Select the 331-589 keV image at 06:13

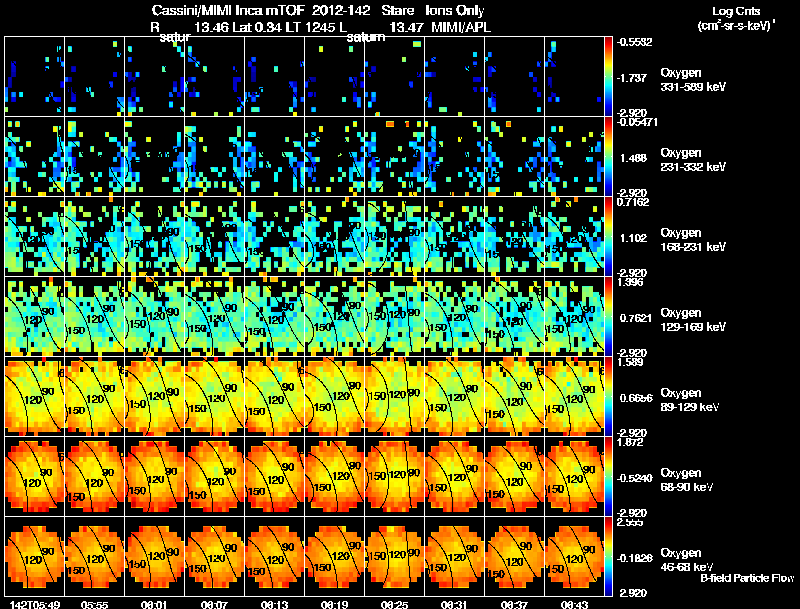click(x=274, y=76)
